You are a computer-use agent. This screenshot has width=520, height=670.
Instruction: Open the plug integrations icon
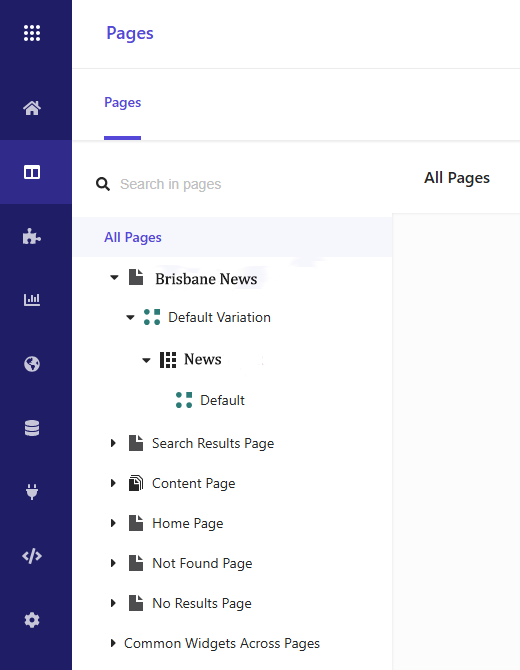(32, 492)
